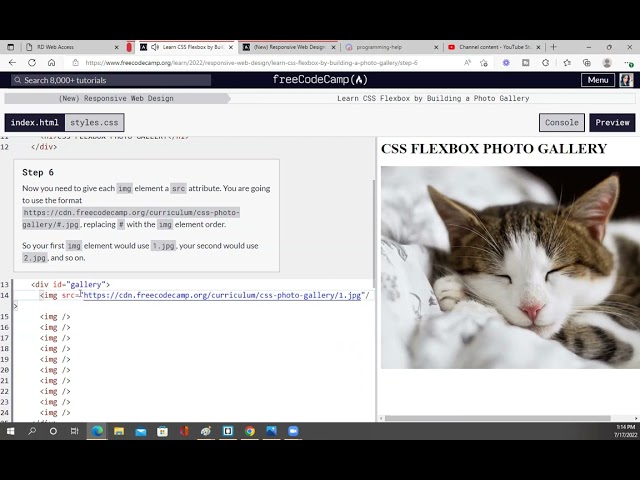The height and width of the screenshot is (480, 640).
Task: Switch to the Channel content - YouTube tab
Action: pyautogui.click(x=494, y=47)
